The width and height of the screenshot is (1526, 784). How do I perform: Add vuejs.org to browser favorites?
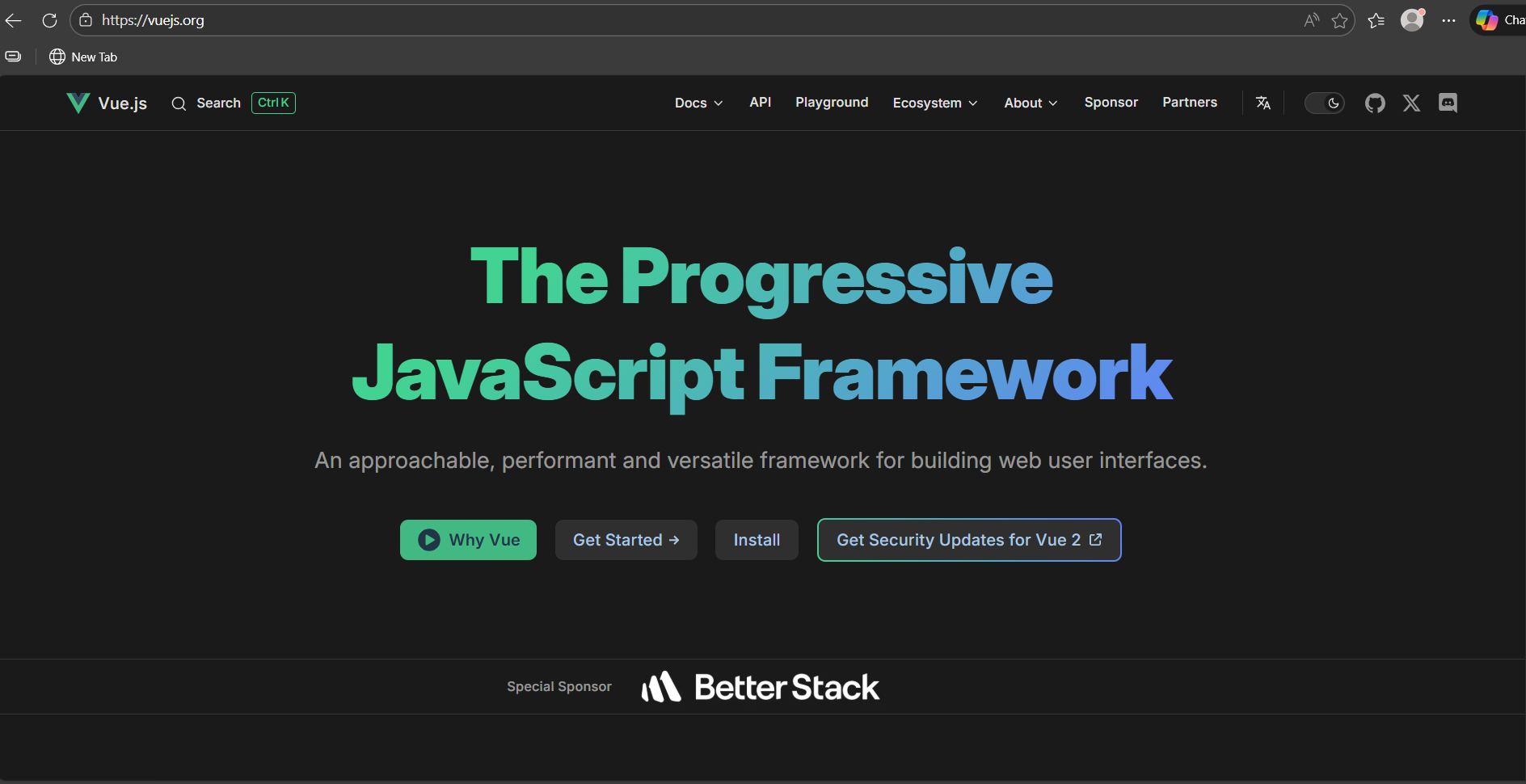point(1340,19)
